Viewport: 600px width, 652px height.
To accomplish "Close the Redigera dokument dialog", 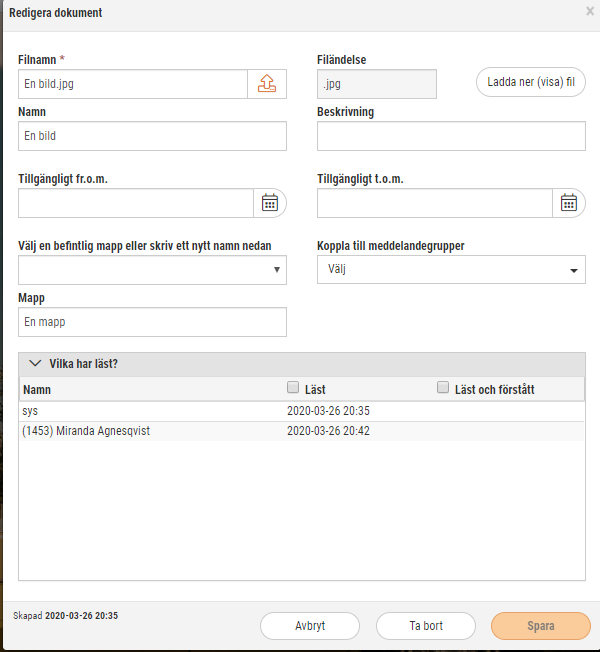I will [x=590, y=11].
